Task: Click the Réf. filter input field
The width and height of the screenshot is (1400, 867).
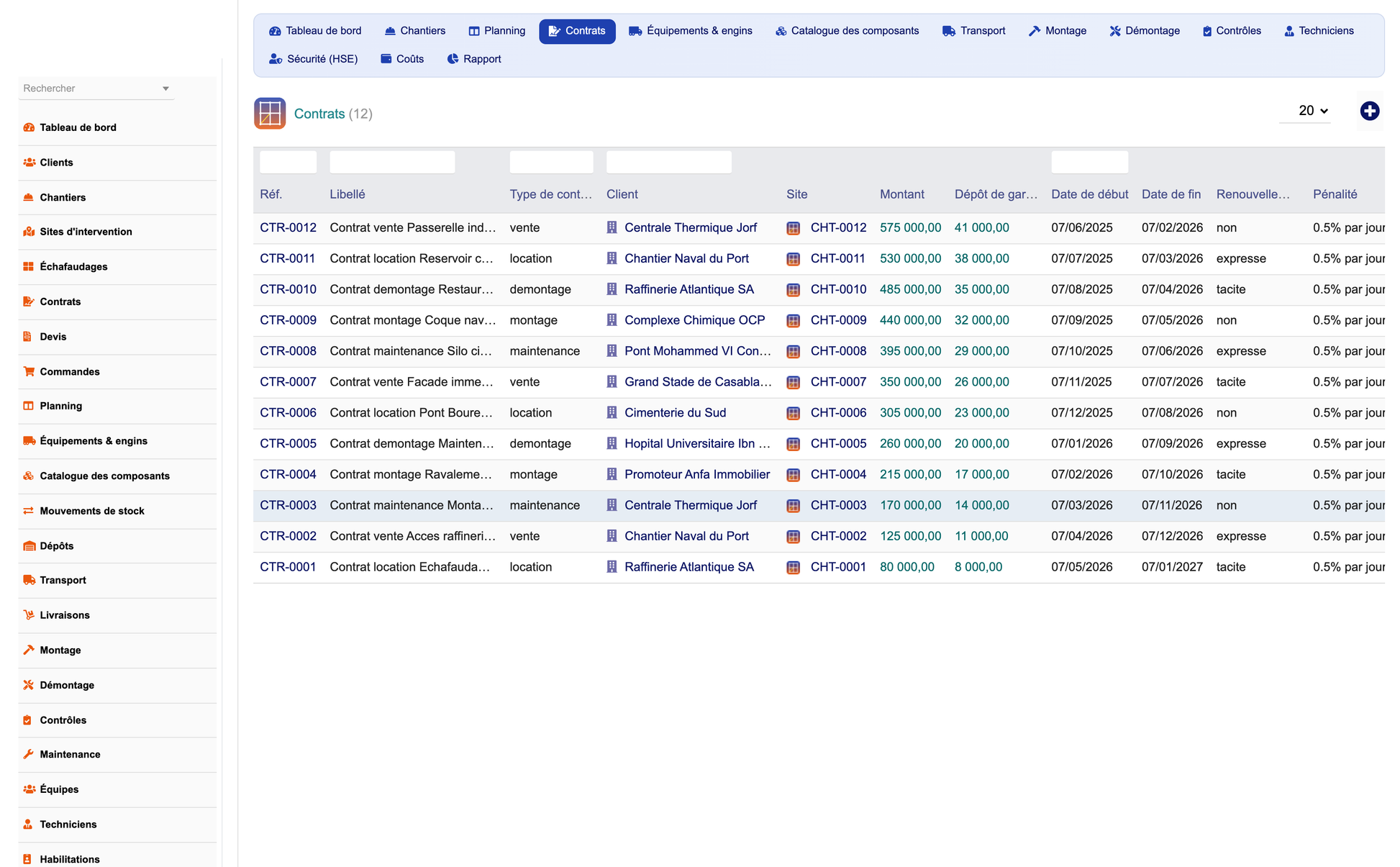Action: 288,162
